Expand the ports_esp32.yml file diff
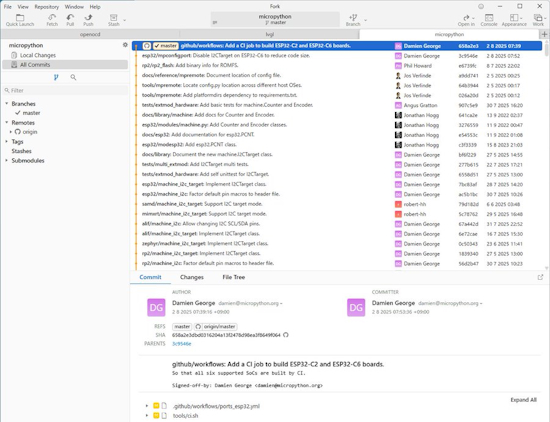The height and width of the screenshot is (422, 550). (147, 406)
